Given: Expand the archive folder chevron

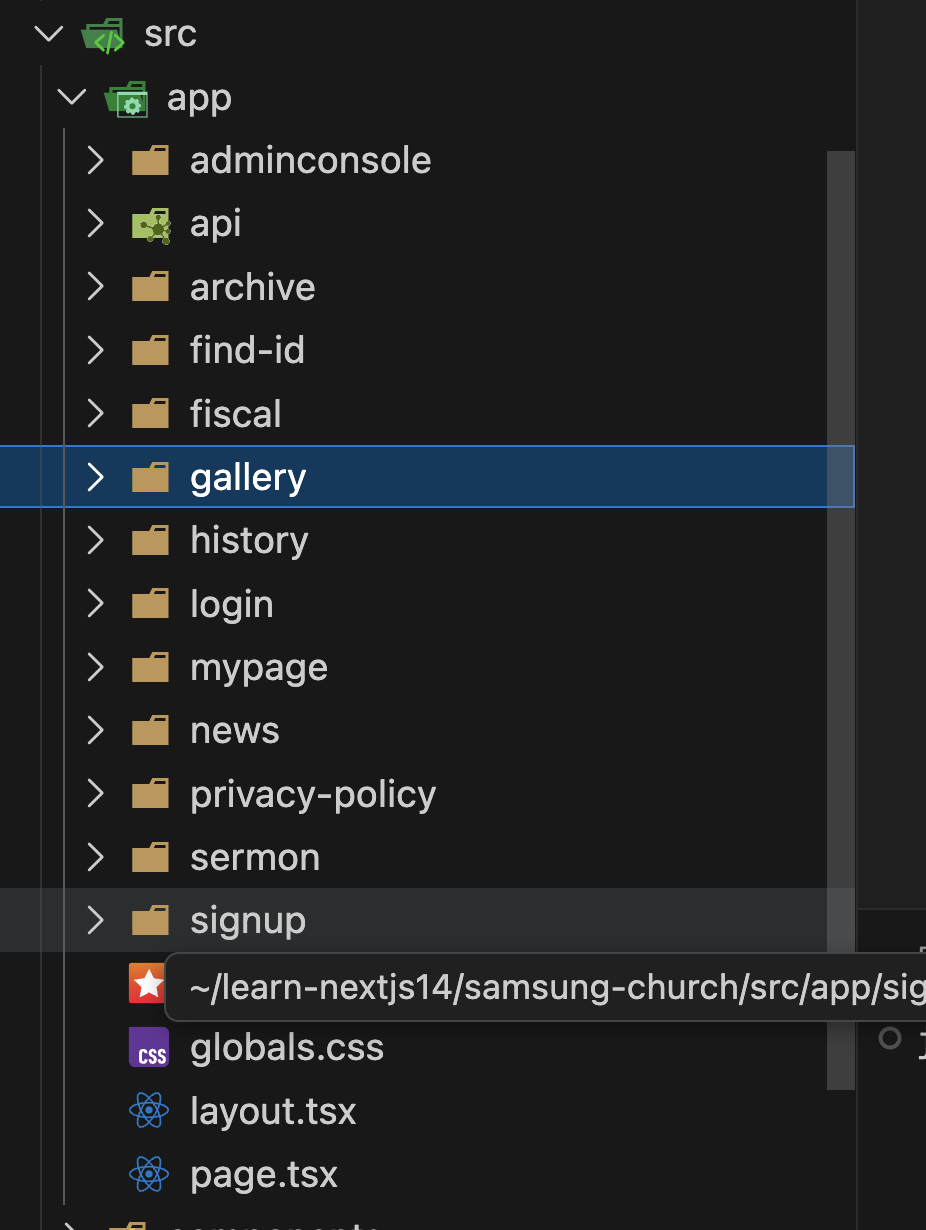Looking at the screenshot, I should coord(95,287).
